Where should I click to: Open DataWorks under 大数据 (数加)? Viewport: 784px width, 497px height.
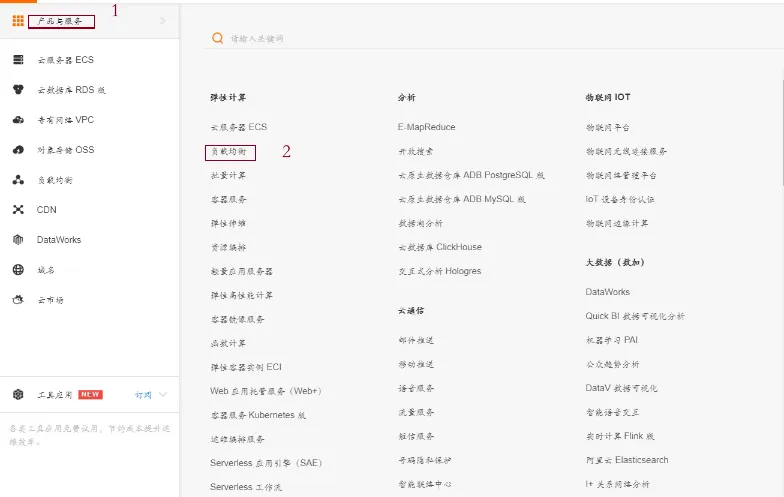[x=608, y=292]
